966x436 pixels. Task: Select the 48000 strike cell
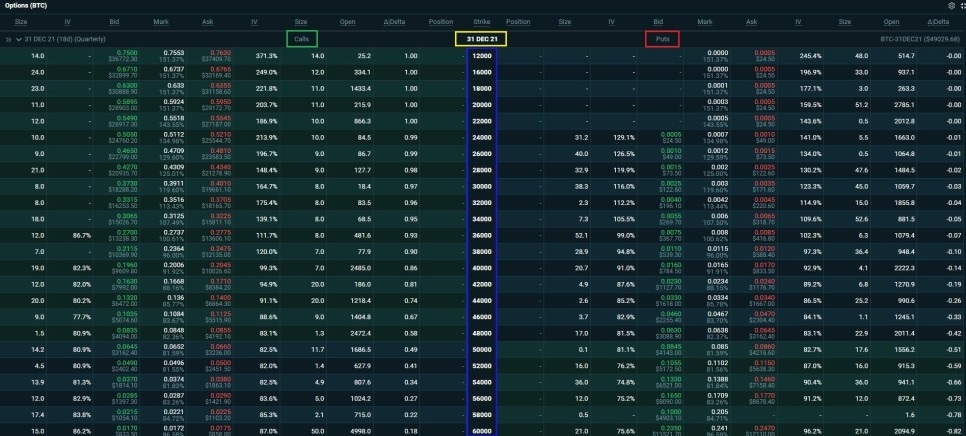(482, 333)
